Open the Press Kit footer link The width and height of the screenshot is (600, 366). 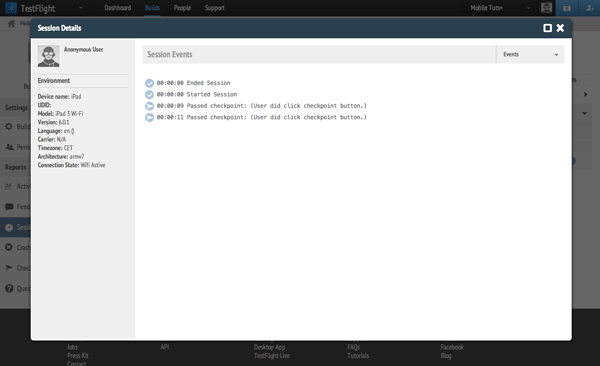(78, 356)
